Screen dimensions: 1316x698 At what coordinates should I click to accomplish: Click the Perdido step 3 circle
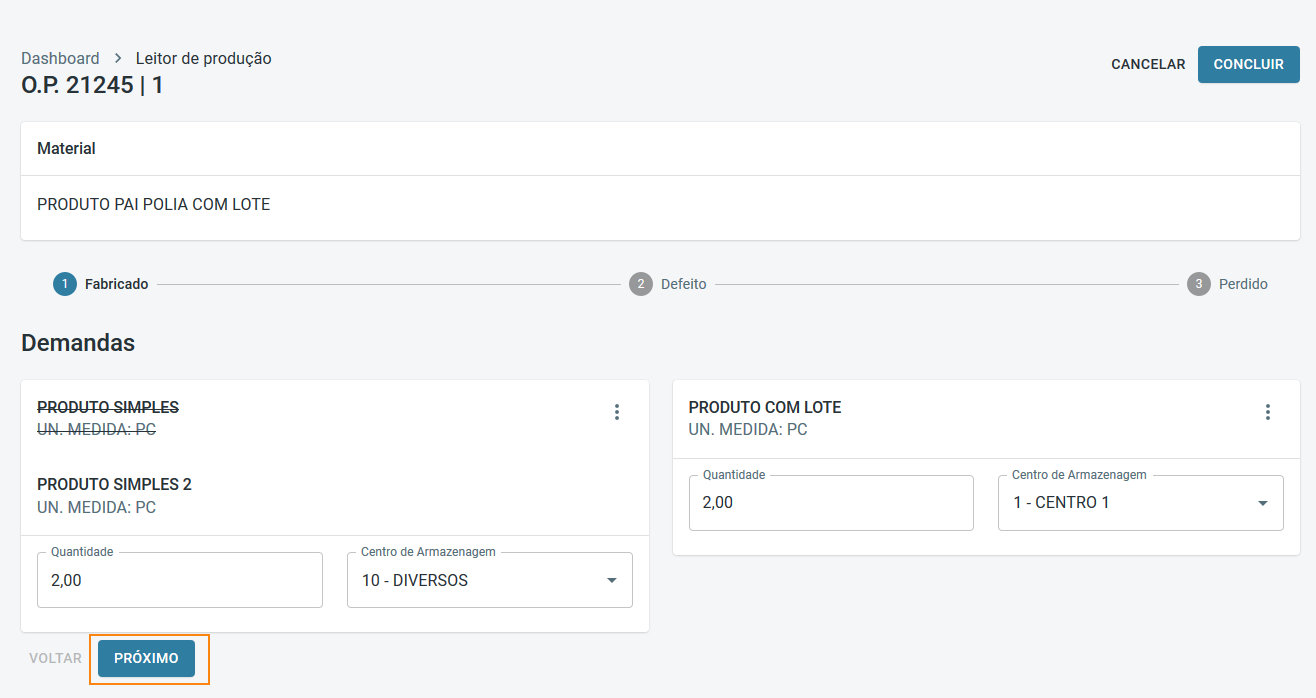1199,284
